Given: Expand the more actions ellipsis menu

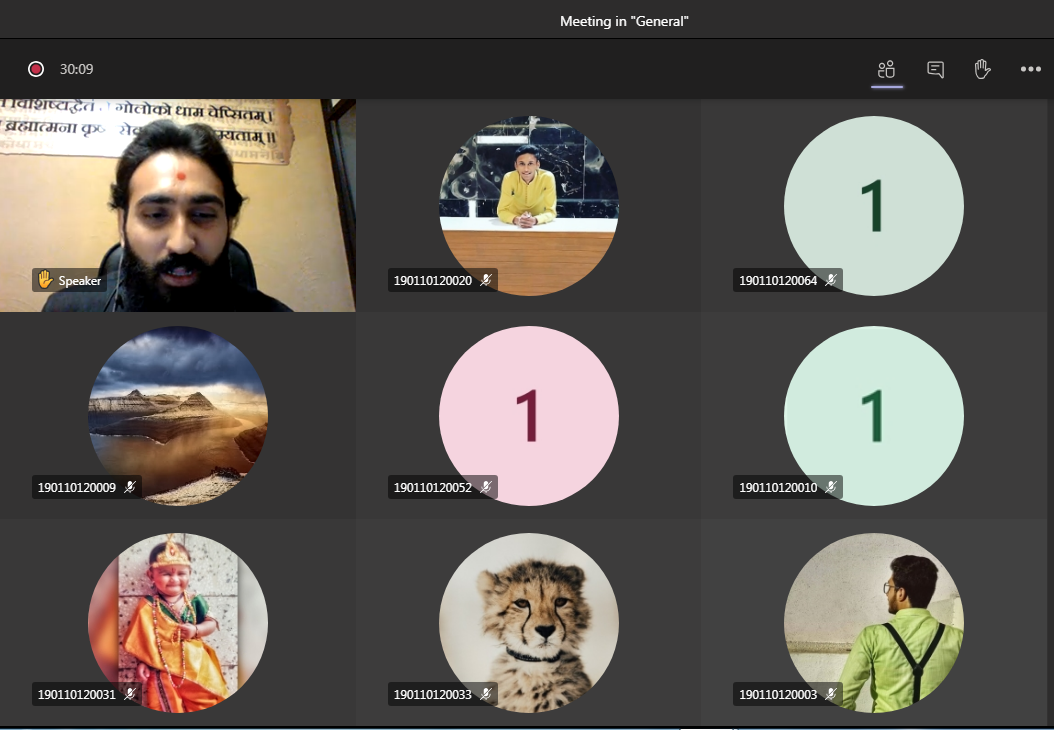Looking at the screenshot, I should 1030,70.
